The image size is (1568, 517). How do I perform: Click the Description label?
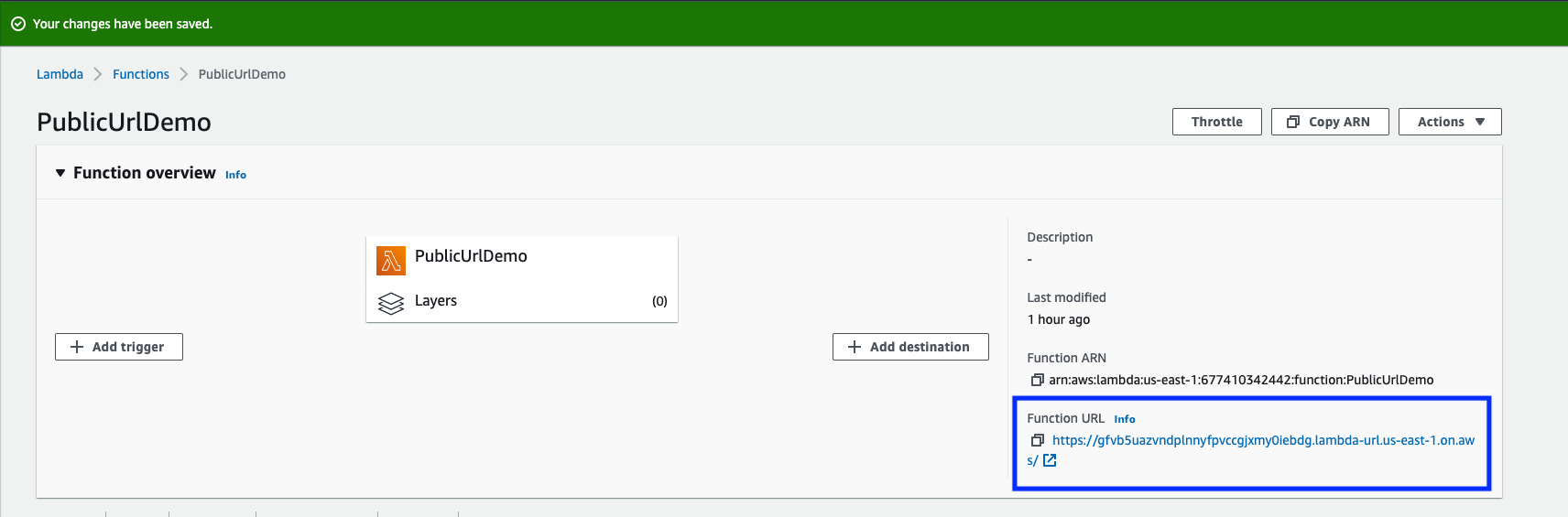(1060, 237)
